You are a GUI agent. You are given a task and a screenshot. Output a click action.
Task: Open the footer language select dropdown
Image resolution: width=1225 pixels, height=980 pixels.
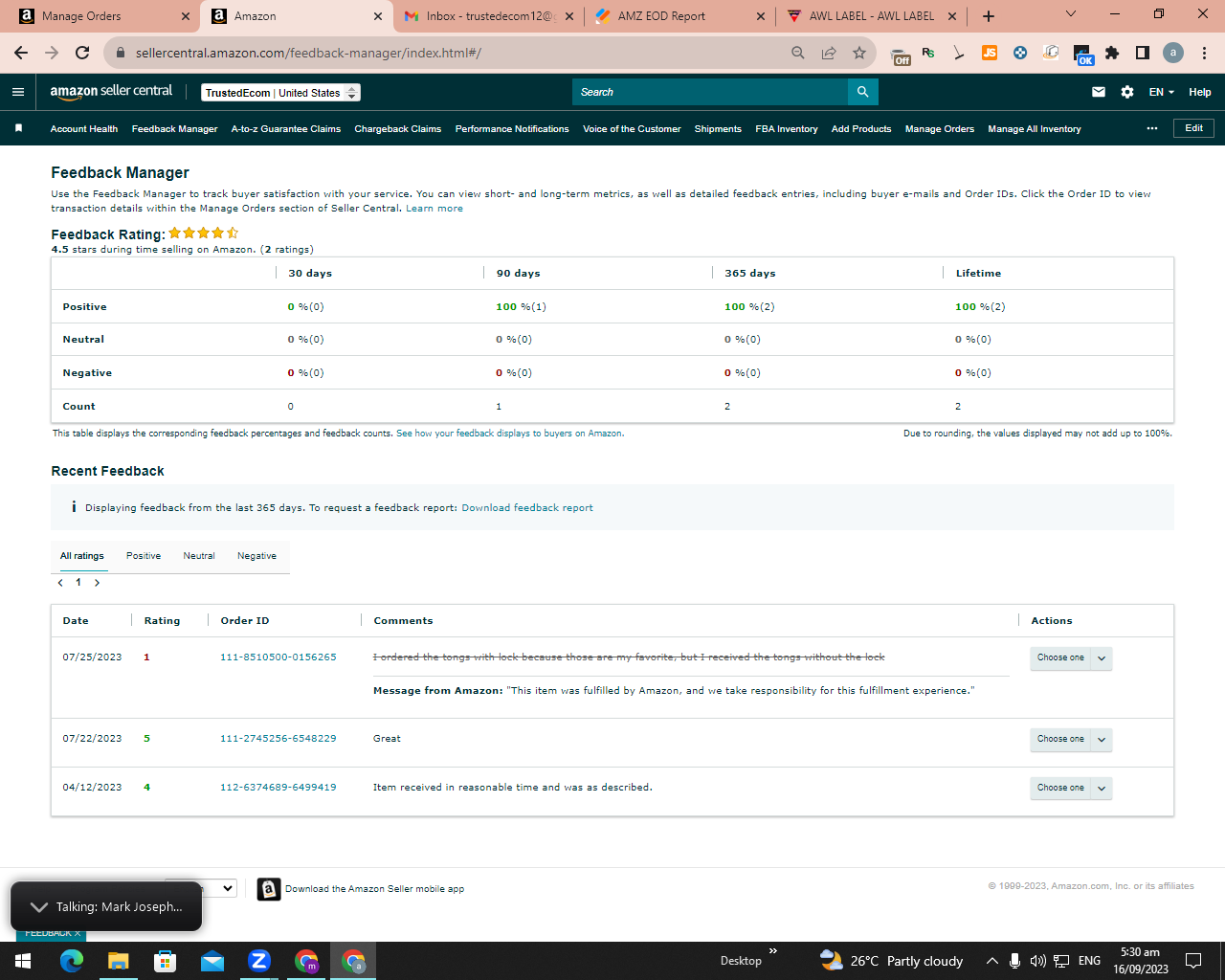[x=201, y=888]
